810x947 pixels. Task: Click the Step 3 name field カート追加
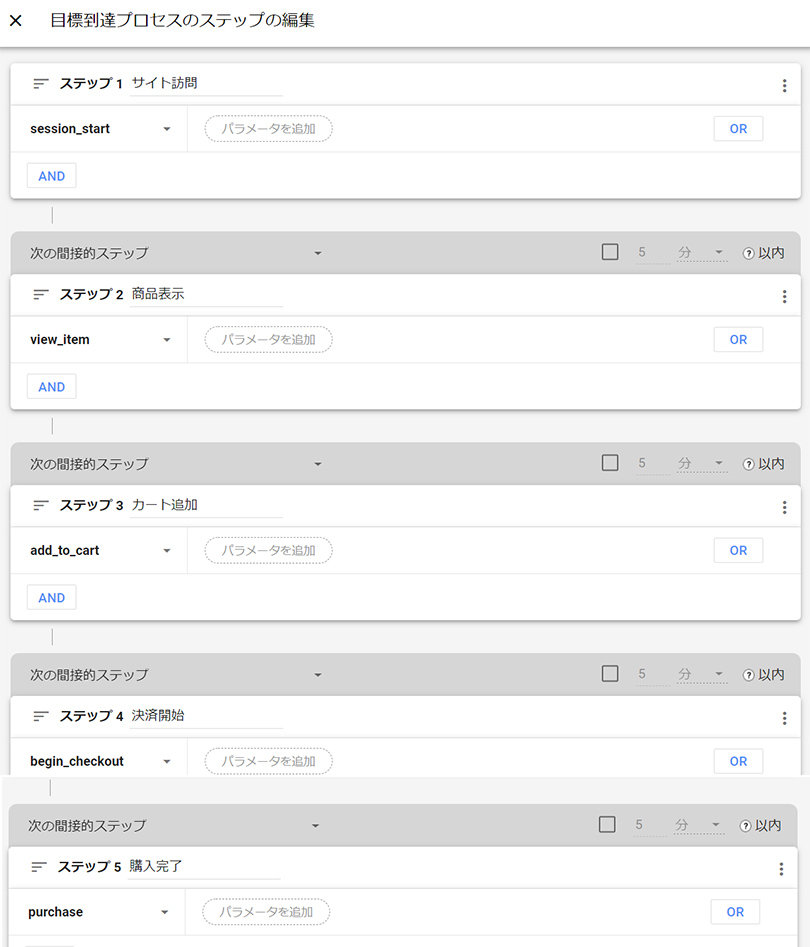(x=205, y=506)
